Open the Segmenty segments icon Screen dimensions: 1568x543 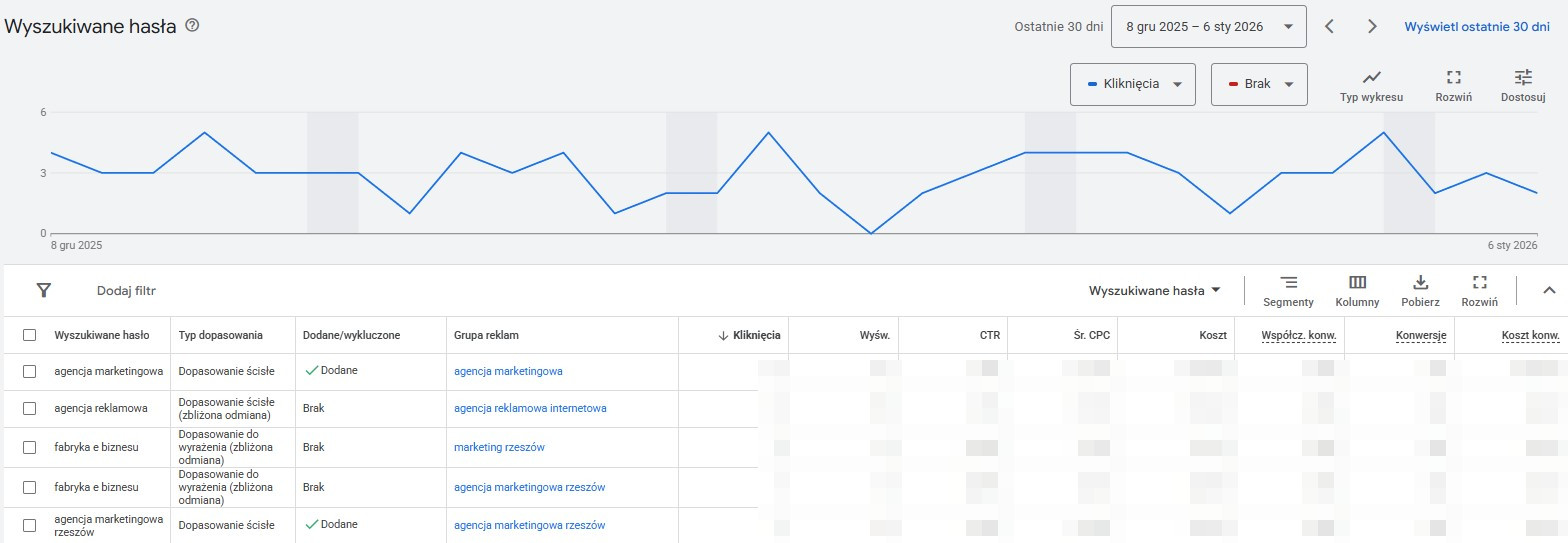1288,283
